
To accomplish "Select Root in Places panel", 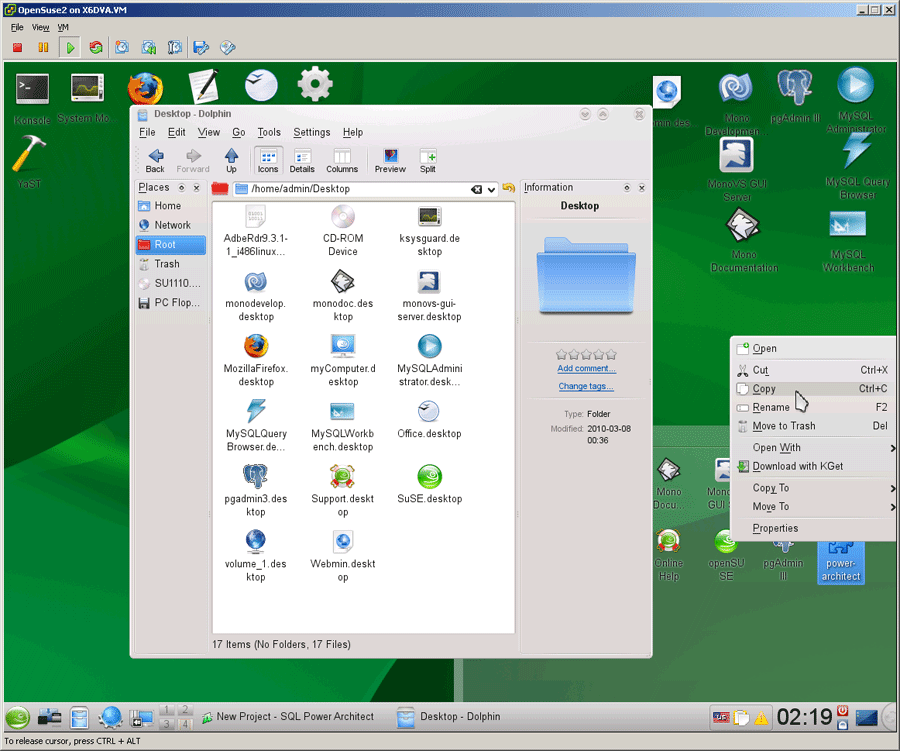I will 170,245.
